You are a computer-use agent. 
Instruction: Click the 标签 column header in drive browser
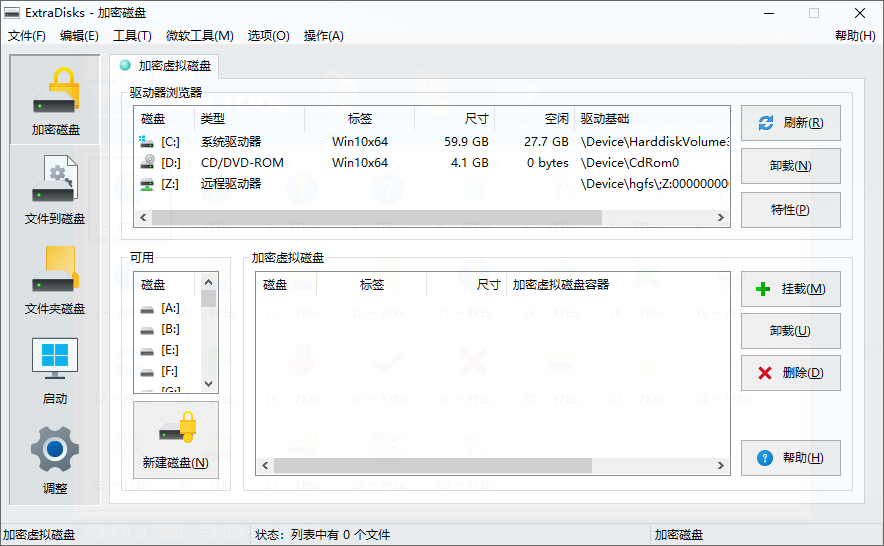click(360, 118)
